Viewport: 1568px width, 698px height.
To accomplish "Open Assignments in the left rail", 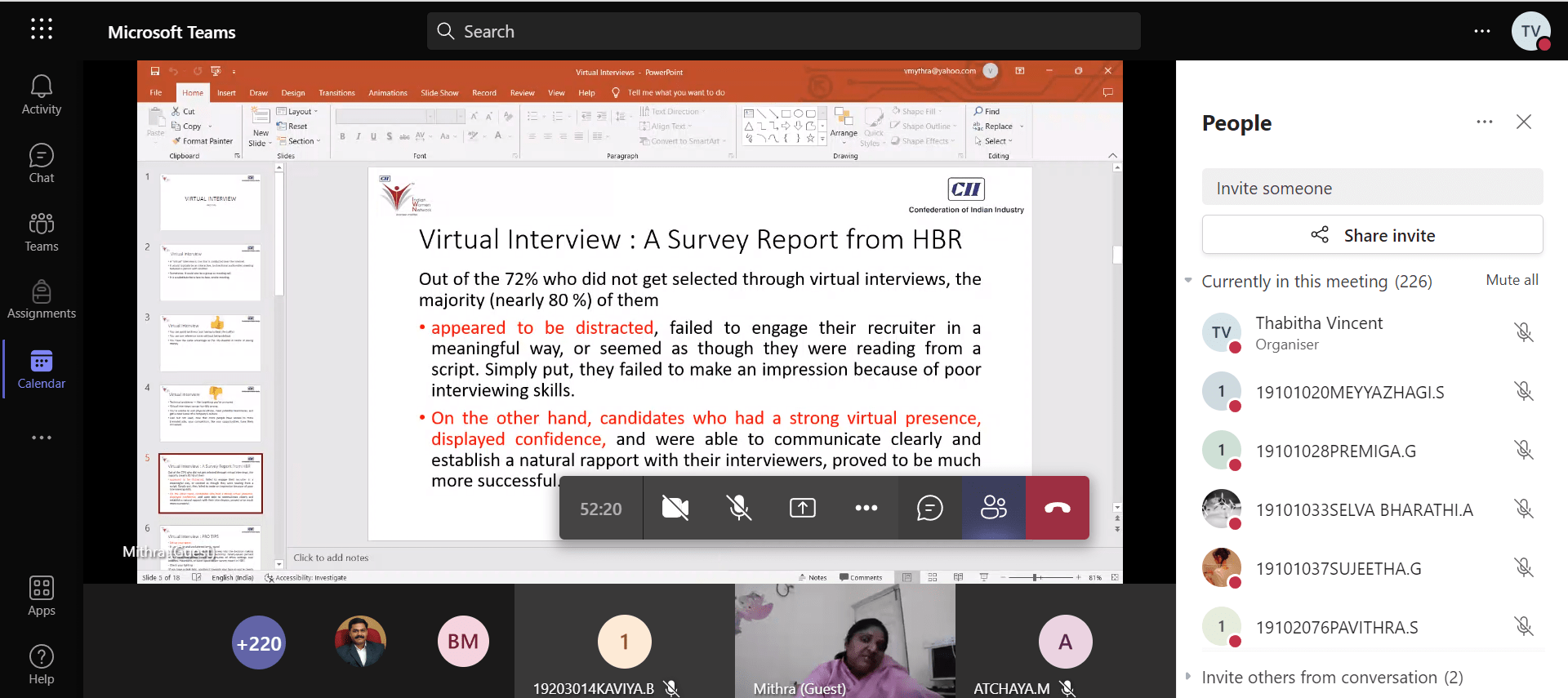I will coord(41,300).
